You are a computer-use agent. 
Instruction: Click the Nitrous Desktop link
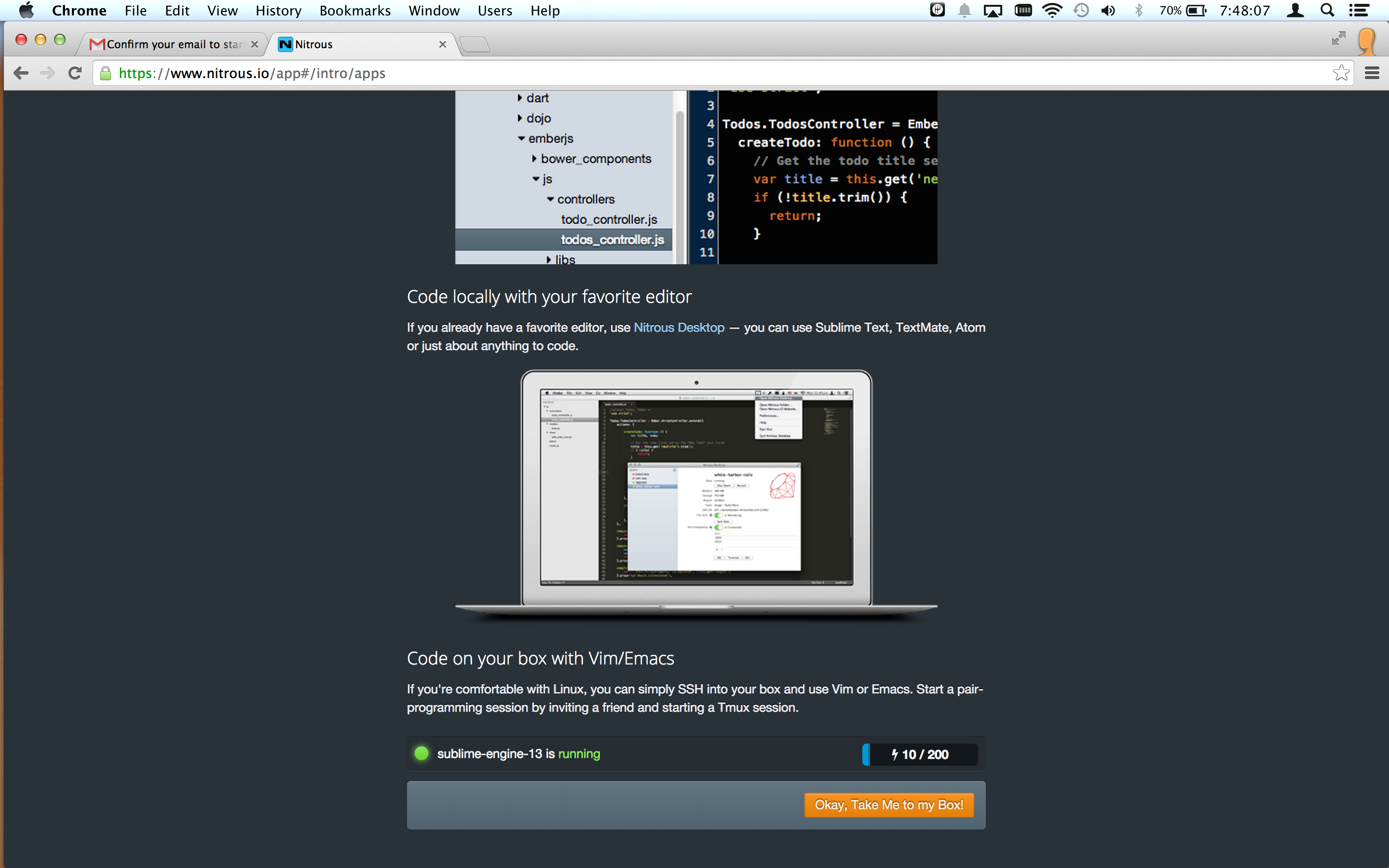tap(679, 327)
